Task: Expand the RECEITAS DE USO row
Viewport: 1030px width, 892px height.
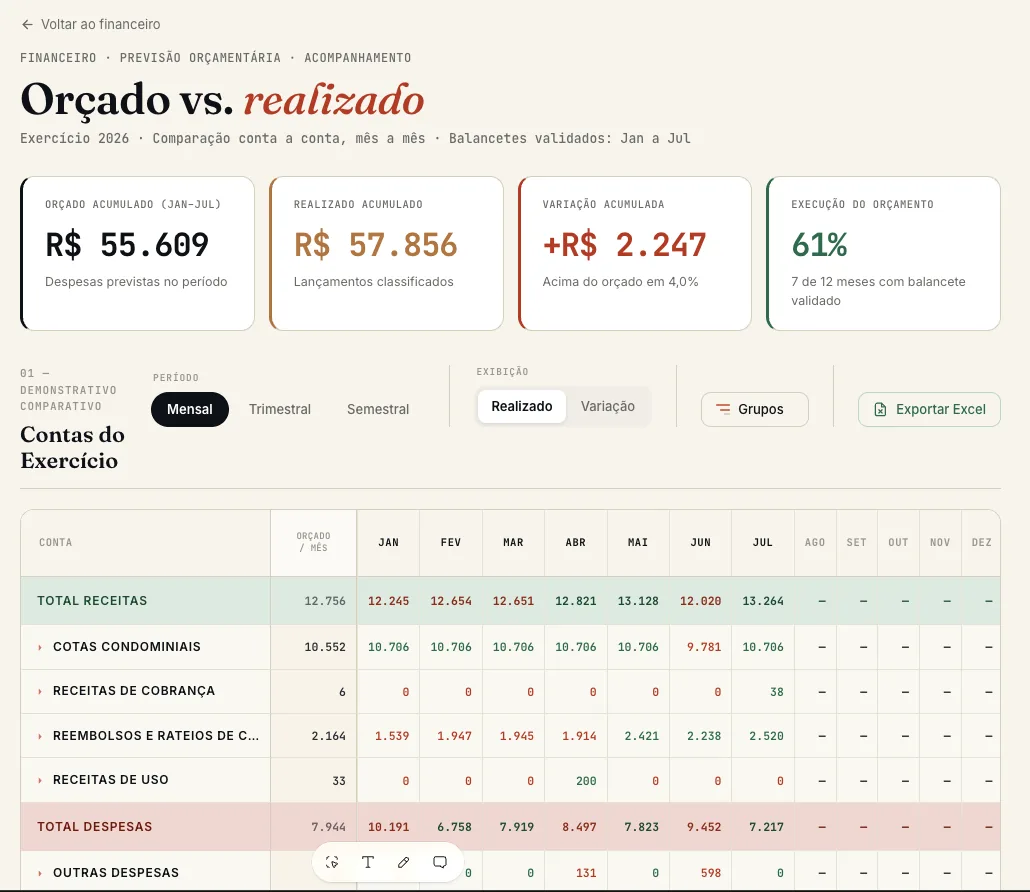Action: click(x=40, y=780)
